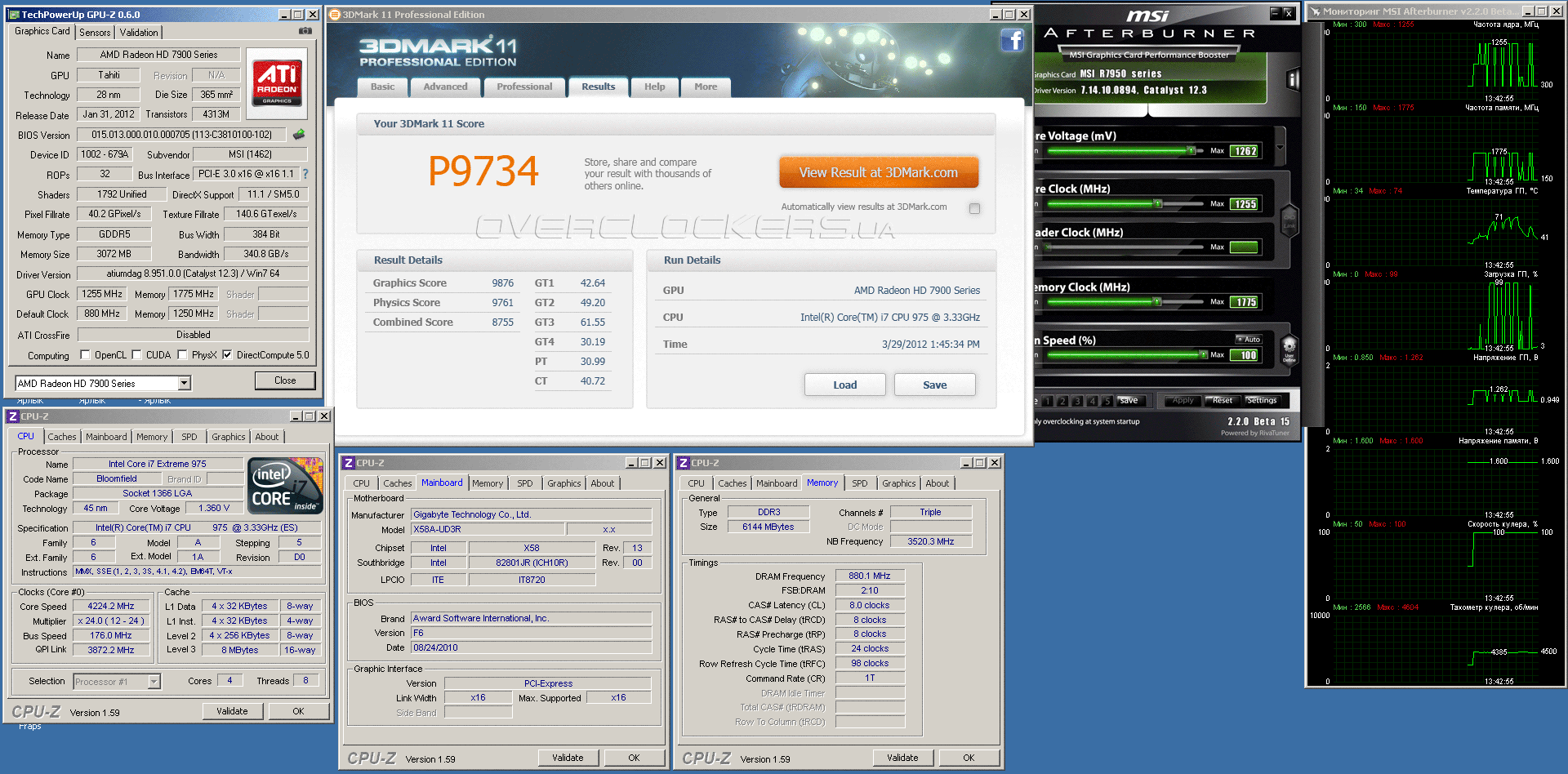Select the Caches tab in the CPU-Z processor window
This screenshot has width=1568, height=774.
61,437
